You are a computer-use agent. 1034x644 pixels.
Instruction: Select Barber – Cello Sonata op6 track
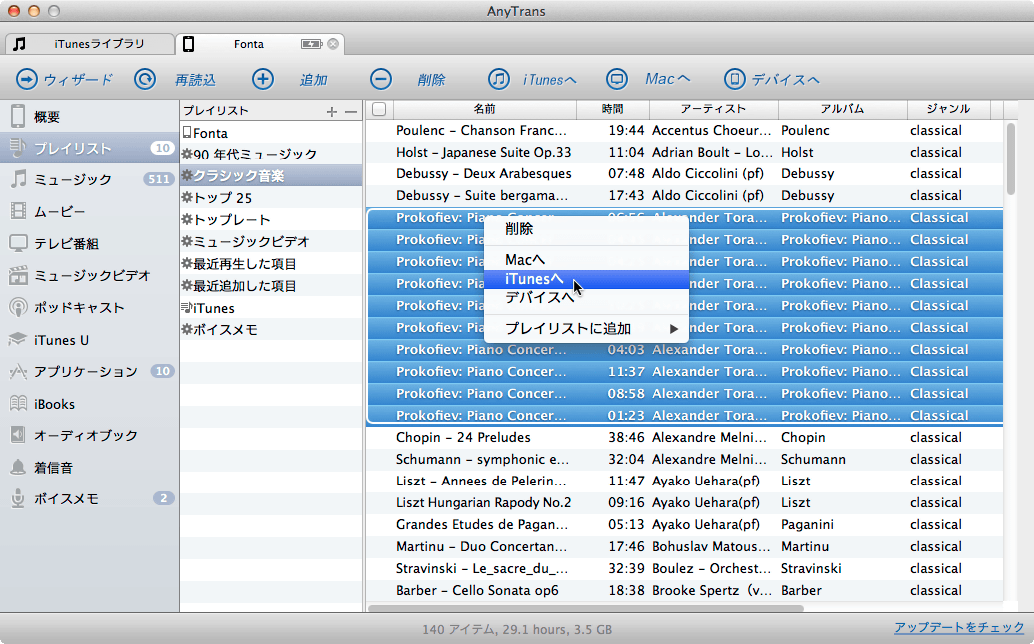tap(684, 591)
